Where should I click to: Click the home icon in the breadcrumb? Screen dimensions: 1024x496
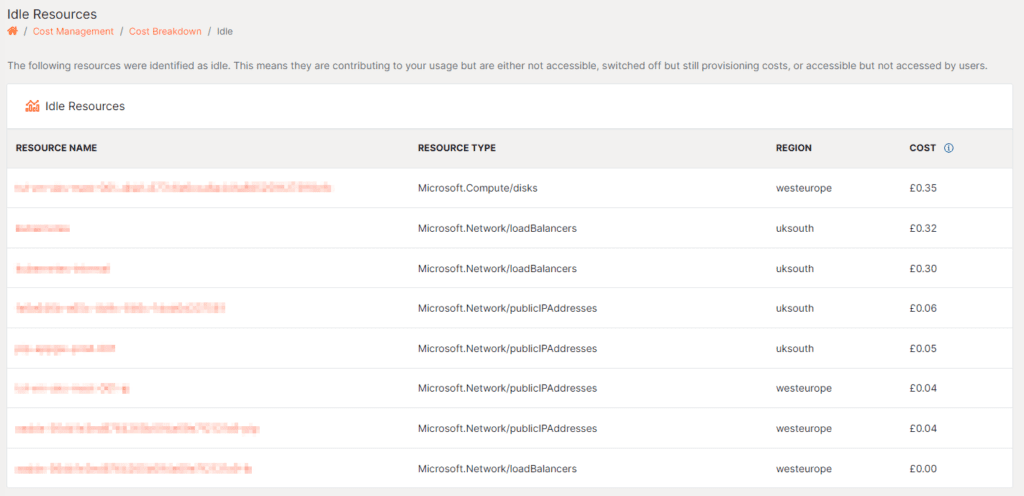[13, 31]
